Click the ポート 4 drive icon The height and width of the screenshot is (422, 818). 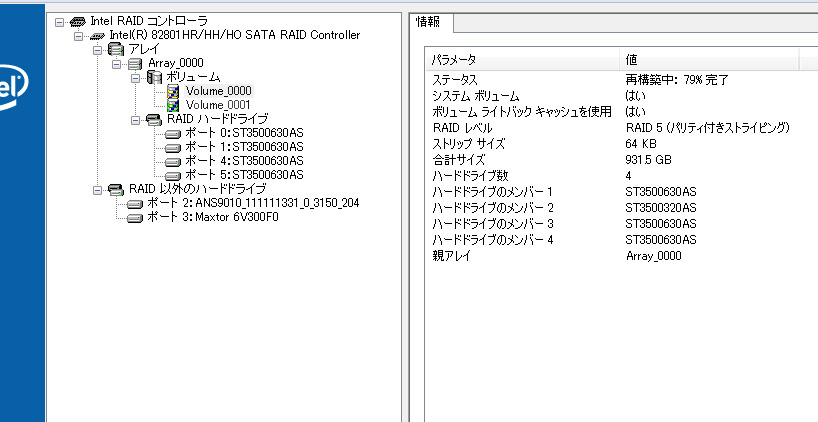[173, 162]
